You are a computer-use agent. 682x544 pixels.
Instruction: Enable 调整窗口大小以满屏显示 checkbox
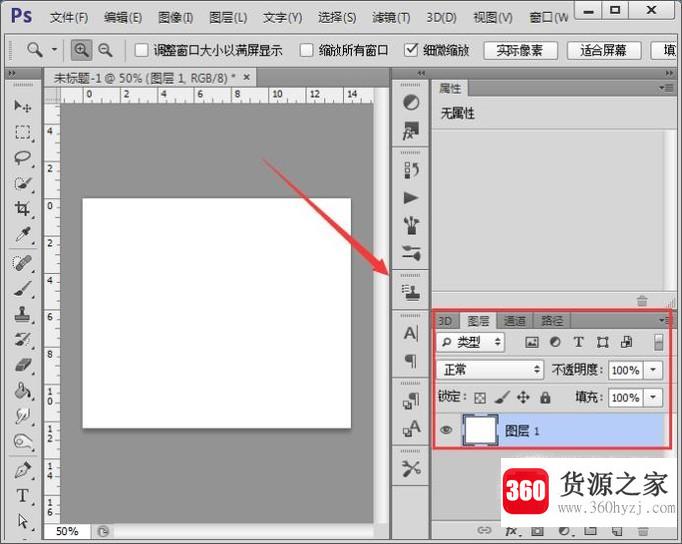tap(141, 50)
